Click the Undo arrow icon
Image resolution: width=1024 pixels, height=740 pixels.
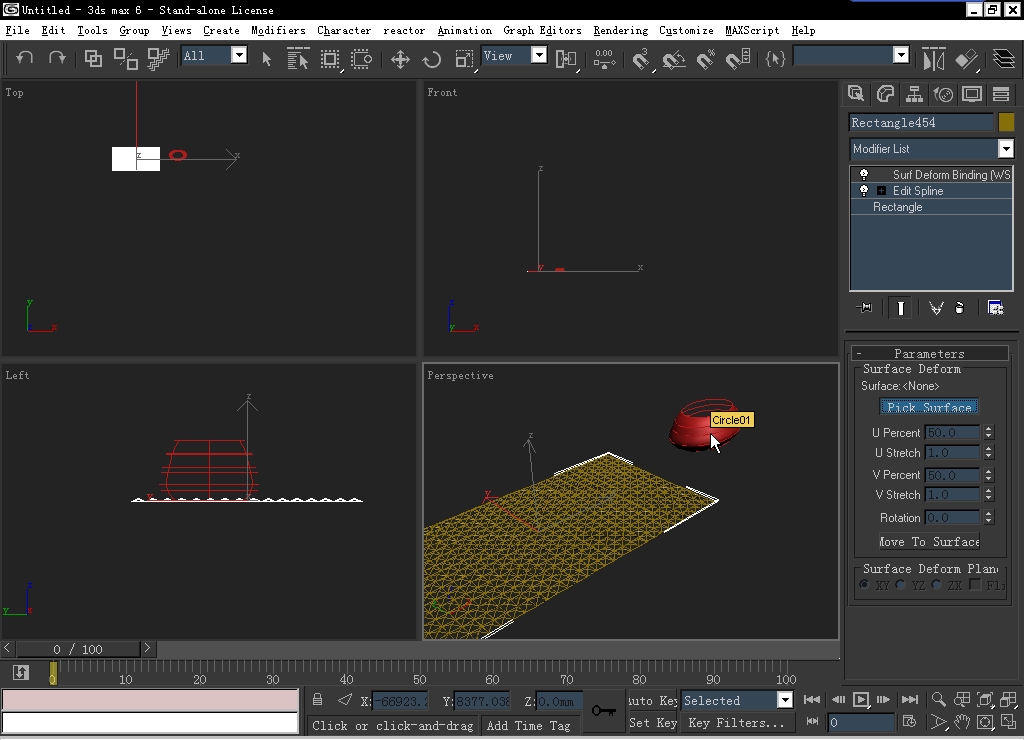click(25, 58)
